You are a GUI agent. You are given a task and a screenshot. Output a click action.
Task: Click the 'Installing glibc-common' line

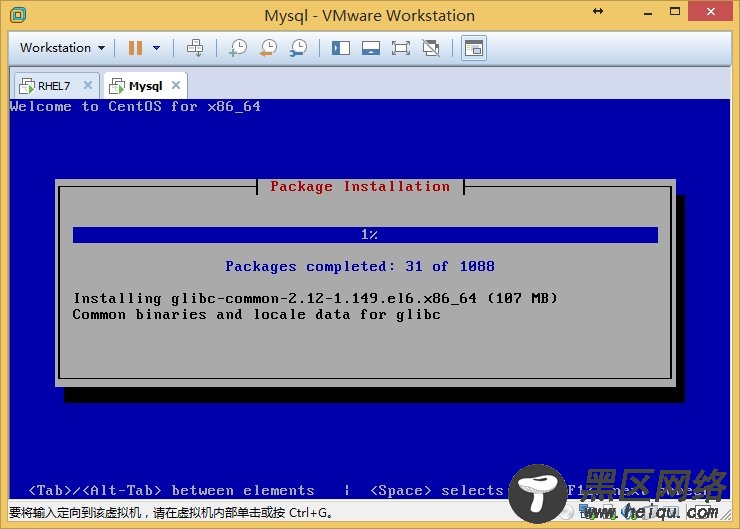(315, 298)
